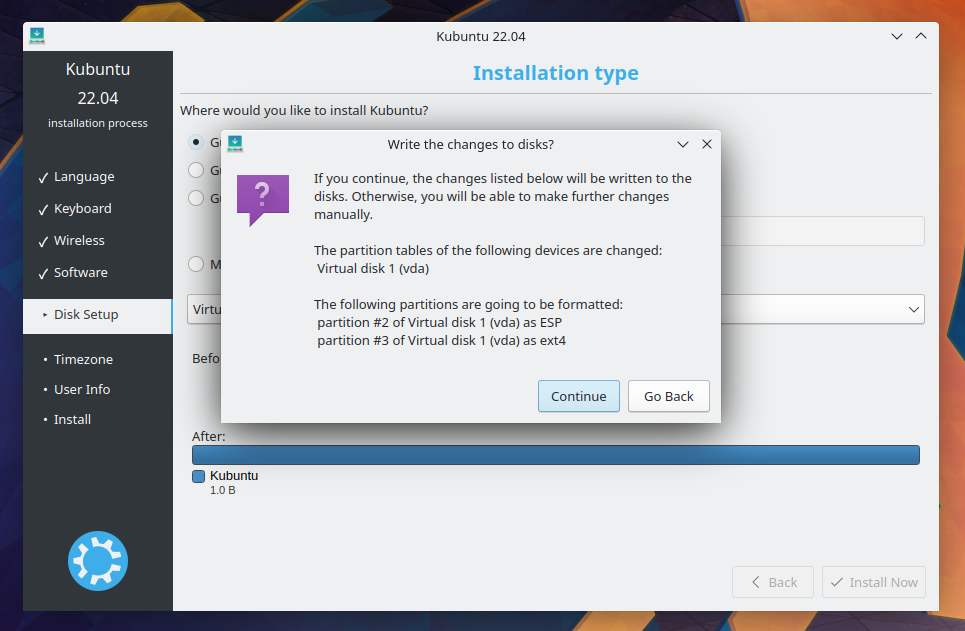Click the Back navigation button

pos(772,582)
